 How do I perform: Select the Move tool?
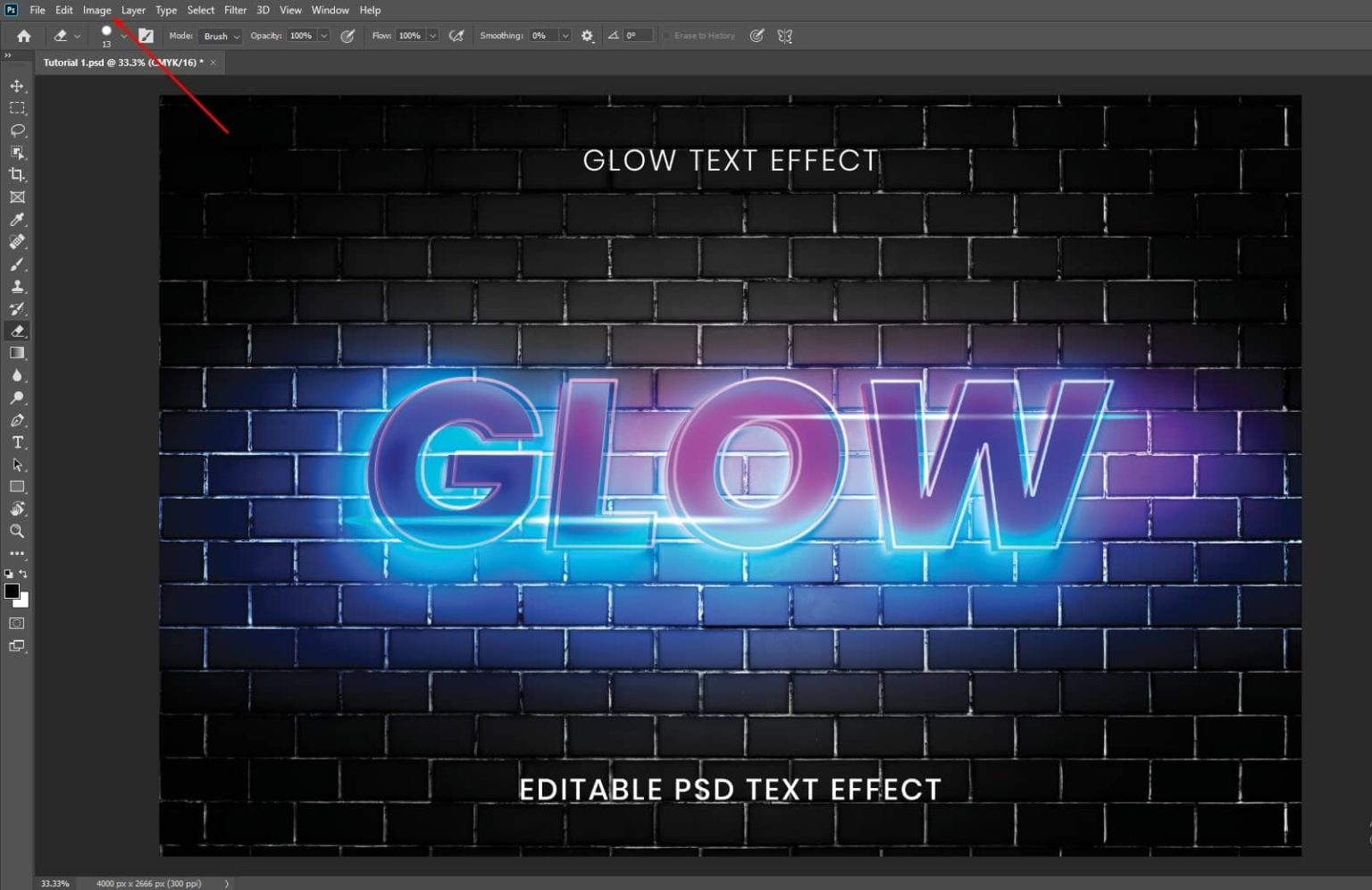pos(17,86)
